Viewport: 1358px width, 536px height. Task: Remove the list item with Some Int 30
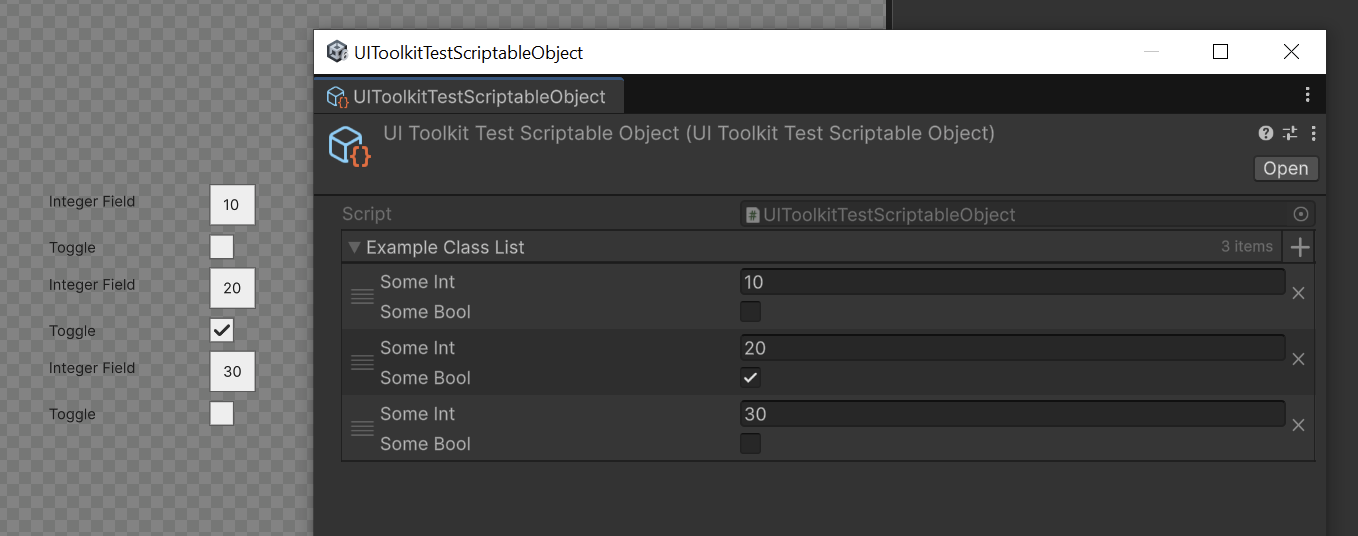pyautogui.click(x=1298, y=425)
